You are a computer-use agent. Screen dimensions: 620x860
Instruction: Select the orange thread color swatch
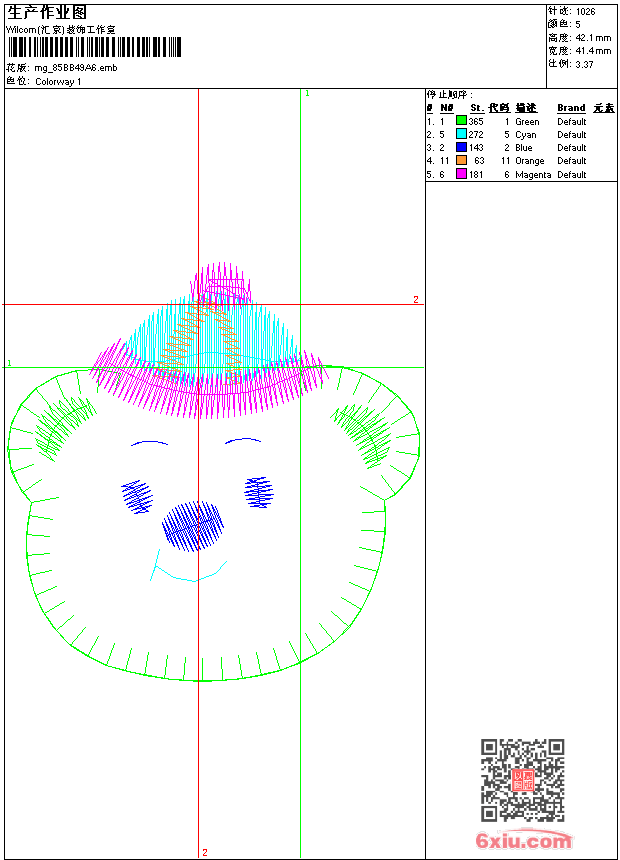coord(461,160)
